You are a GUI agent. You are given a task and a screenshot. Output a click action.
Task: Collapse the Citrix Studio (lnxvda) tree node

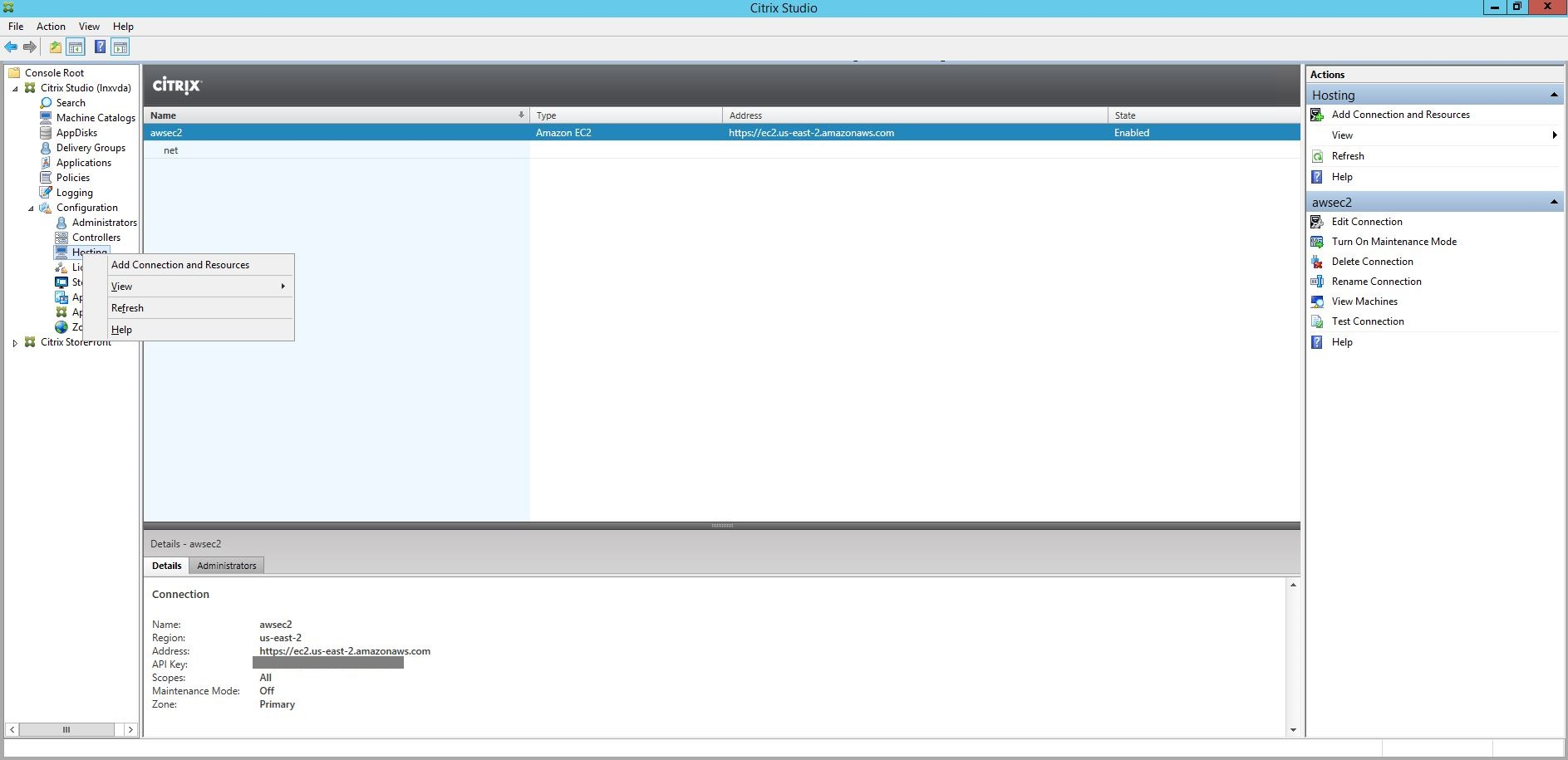pos(15,88)
